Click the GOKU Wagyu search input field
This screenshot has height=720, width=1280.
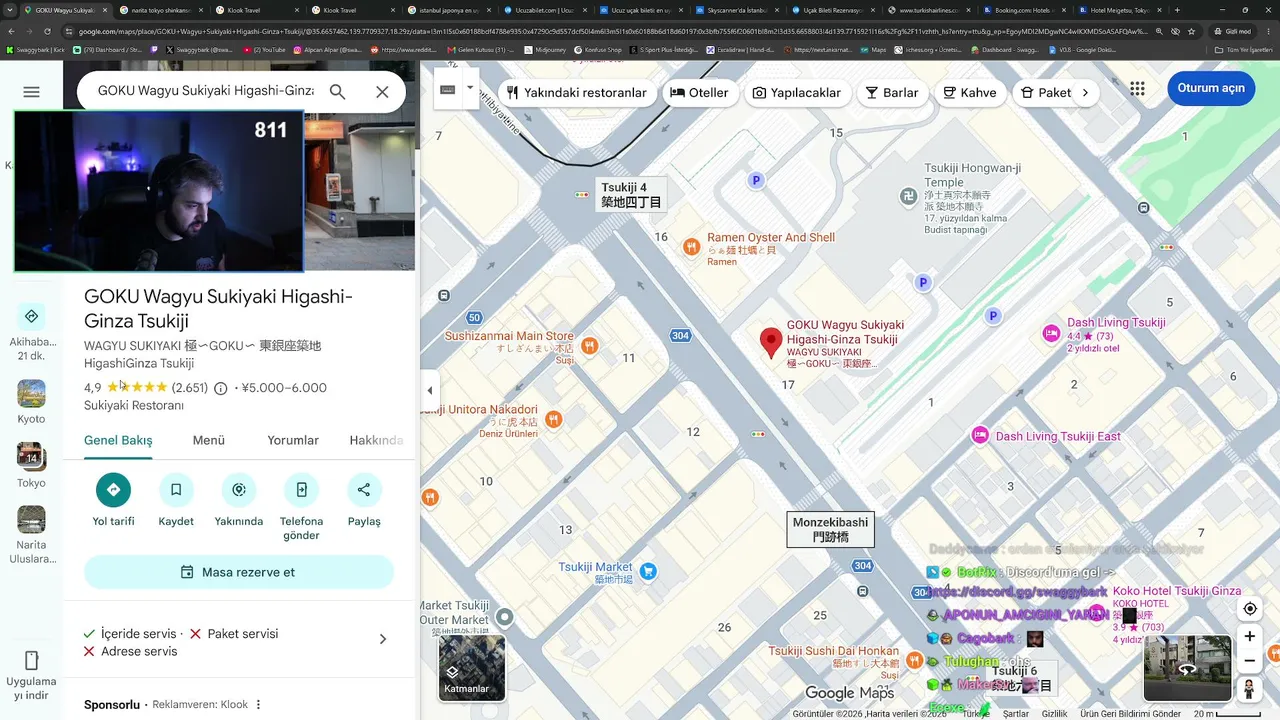[x=205, y=91]
